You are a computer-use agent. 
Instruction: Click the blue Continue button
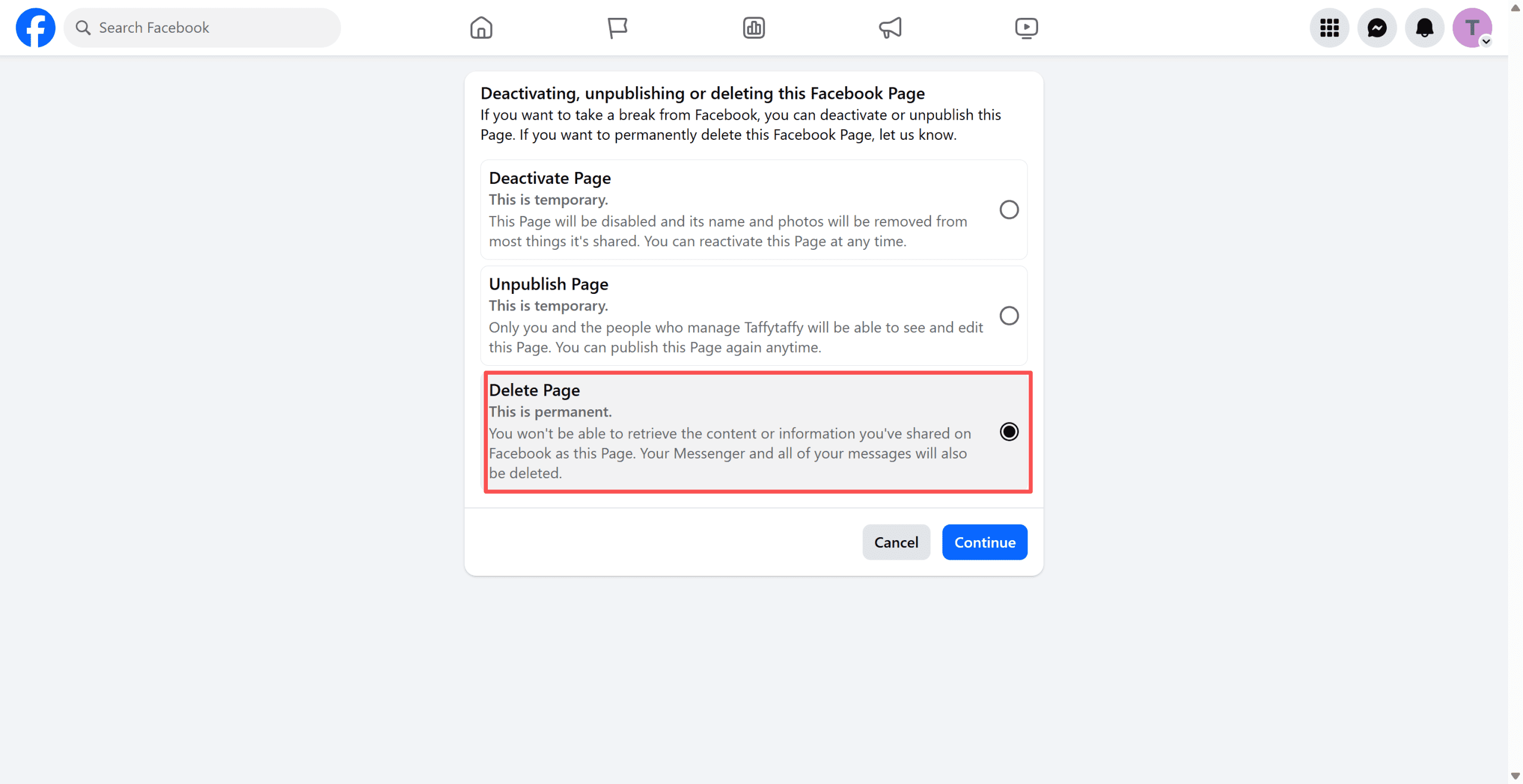(x=985, y=542)
